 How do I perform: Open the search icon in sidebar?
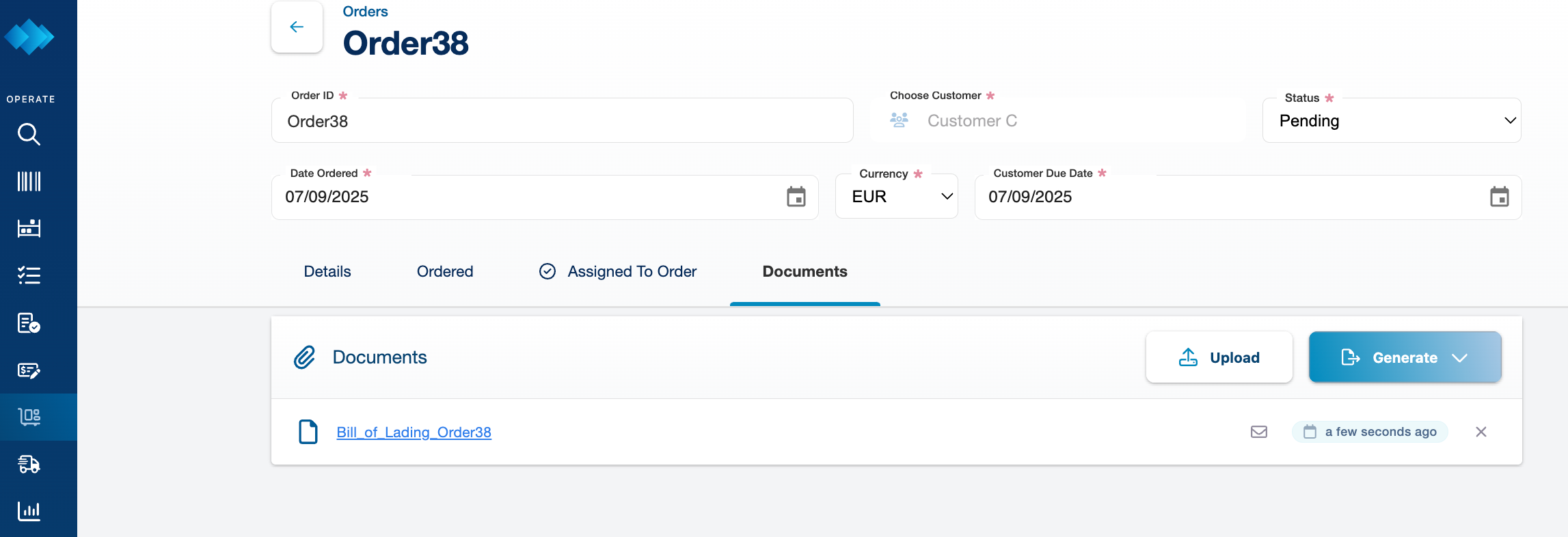(x=29, y=134)
